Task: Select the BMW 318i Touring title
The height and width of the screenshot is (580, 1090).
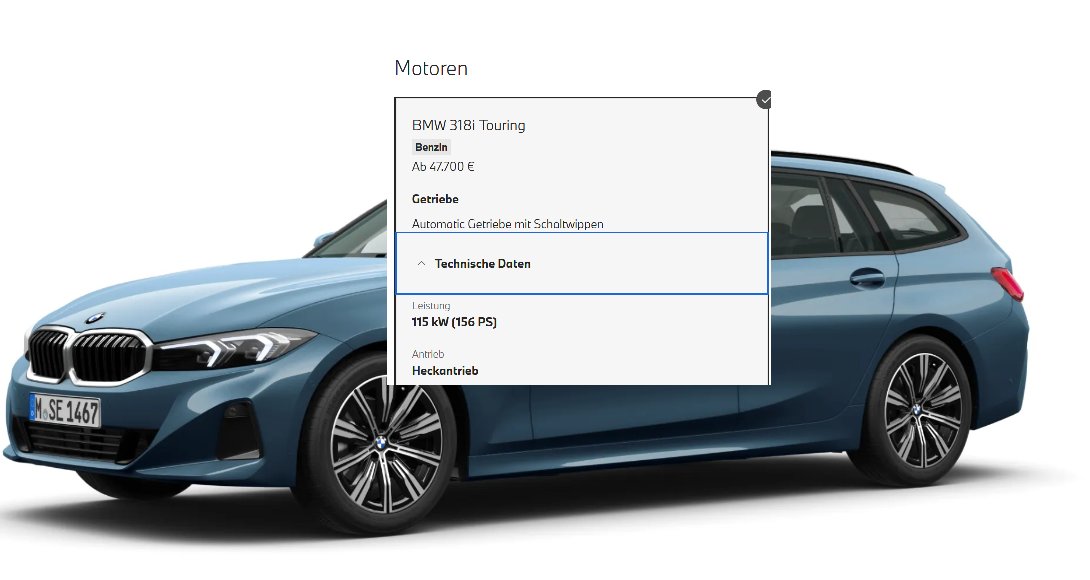Action: [x=469, y=125]
